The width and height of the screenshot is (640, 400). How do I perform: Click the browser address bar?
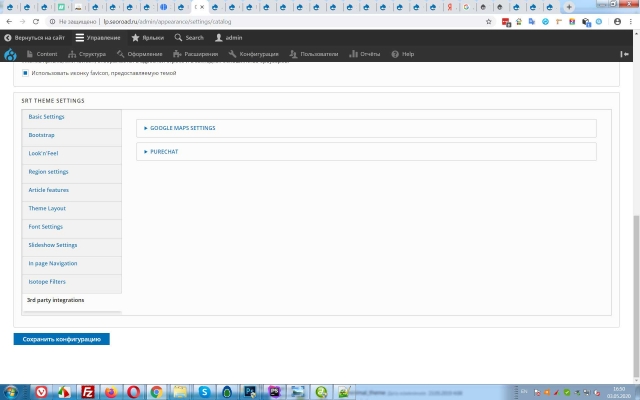pos(300,20)
